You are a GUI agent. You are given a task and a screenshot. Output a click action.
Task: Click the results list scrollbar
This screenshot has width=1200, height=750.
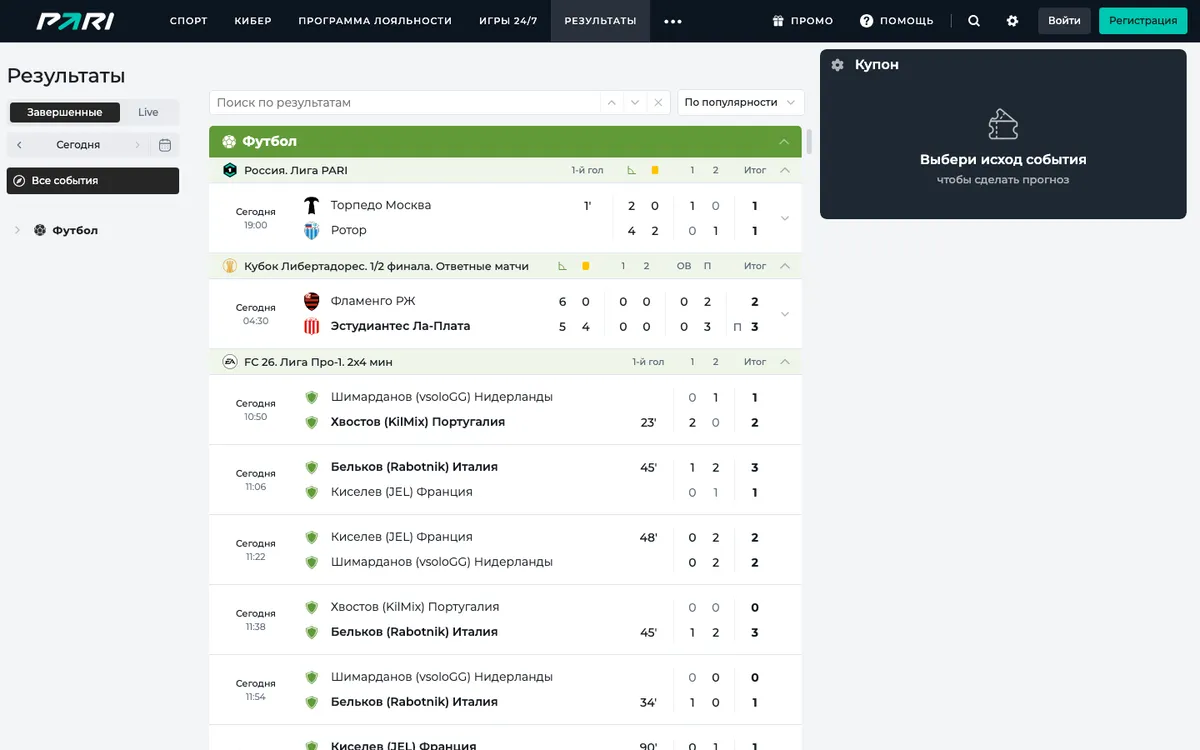coord(809,141)
